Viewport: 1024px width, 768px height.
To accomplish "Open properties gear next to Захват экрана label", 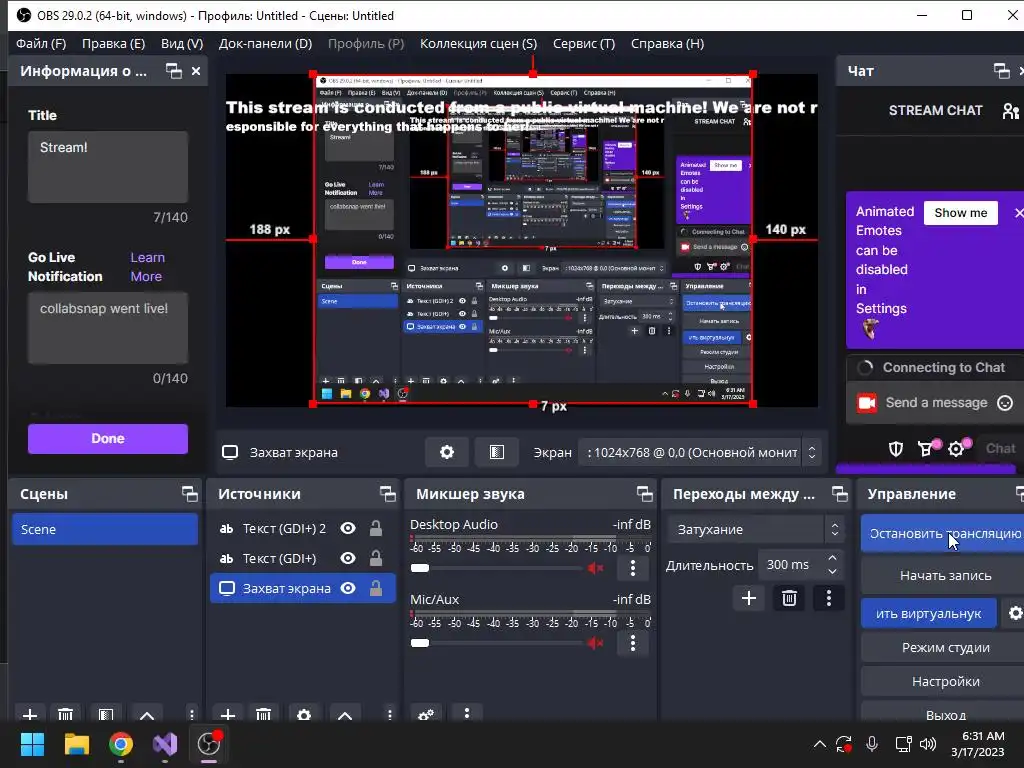I will (x=447, y=452).
